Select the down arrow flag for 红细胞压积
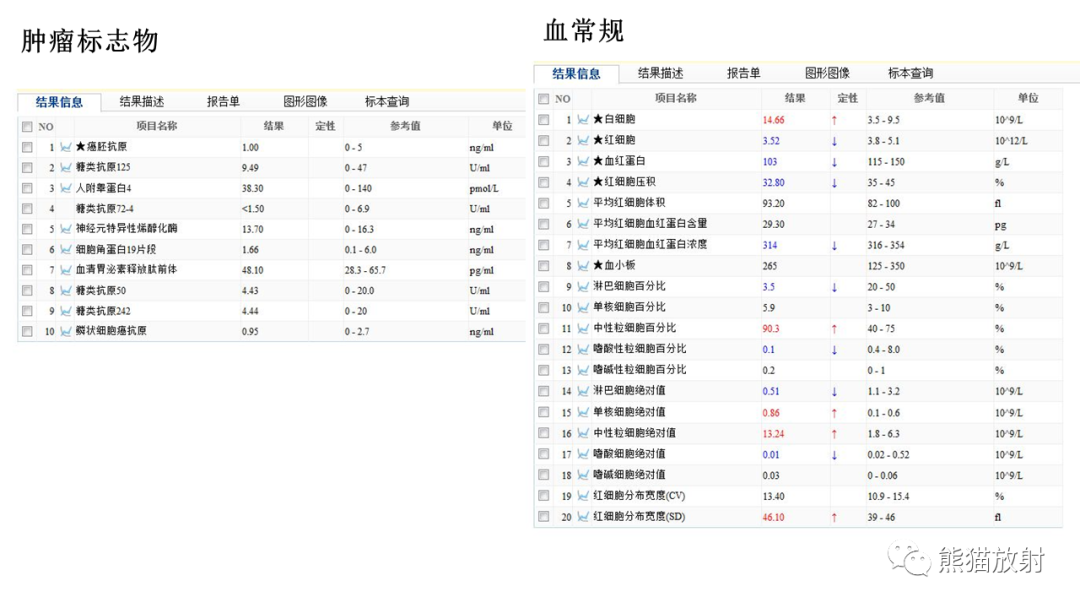The image size is (1080, 608). tap(834, 183)
